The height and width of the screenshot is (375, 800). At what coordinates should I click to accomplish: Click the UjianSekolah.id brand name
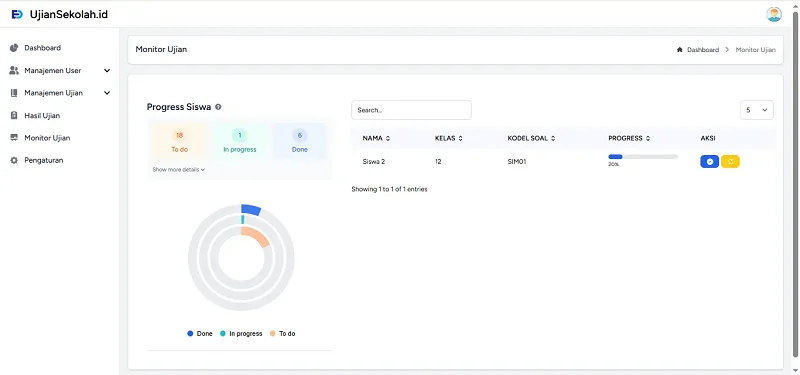[x=69, y=15]
